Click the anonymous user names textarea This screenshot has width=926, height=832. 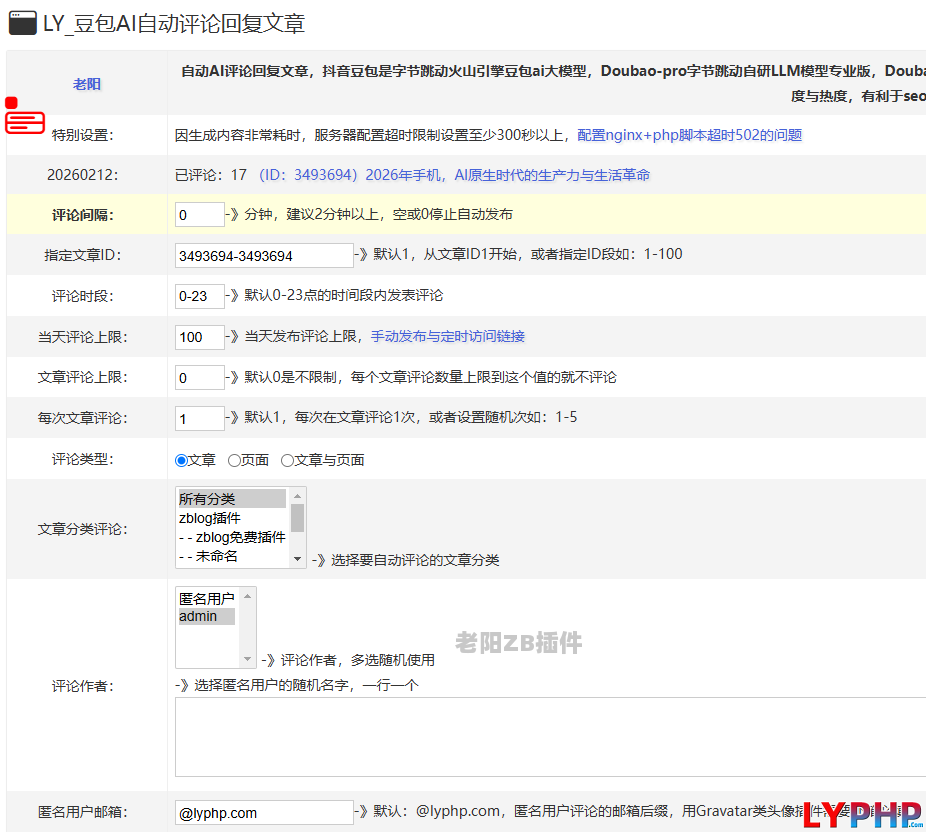550,737
